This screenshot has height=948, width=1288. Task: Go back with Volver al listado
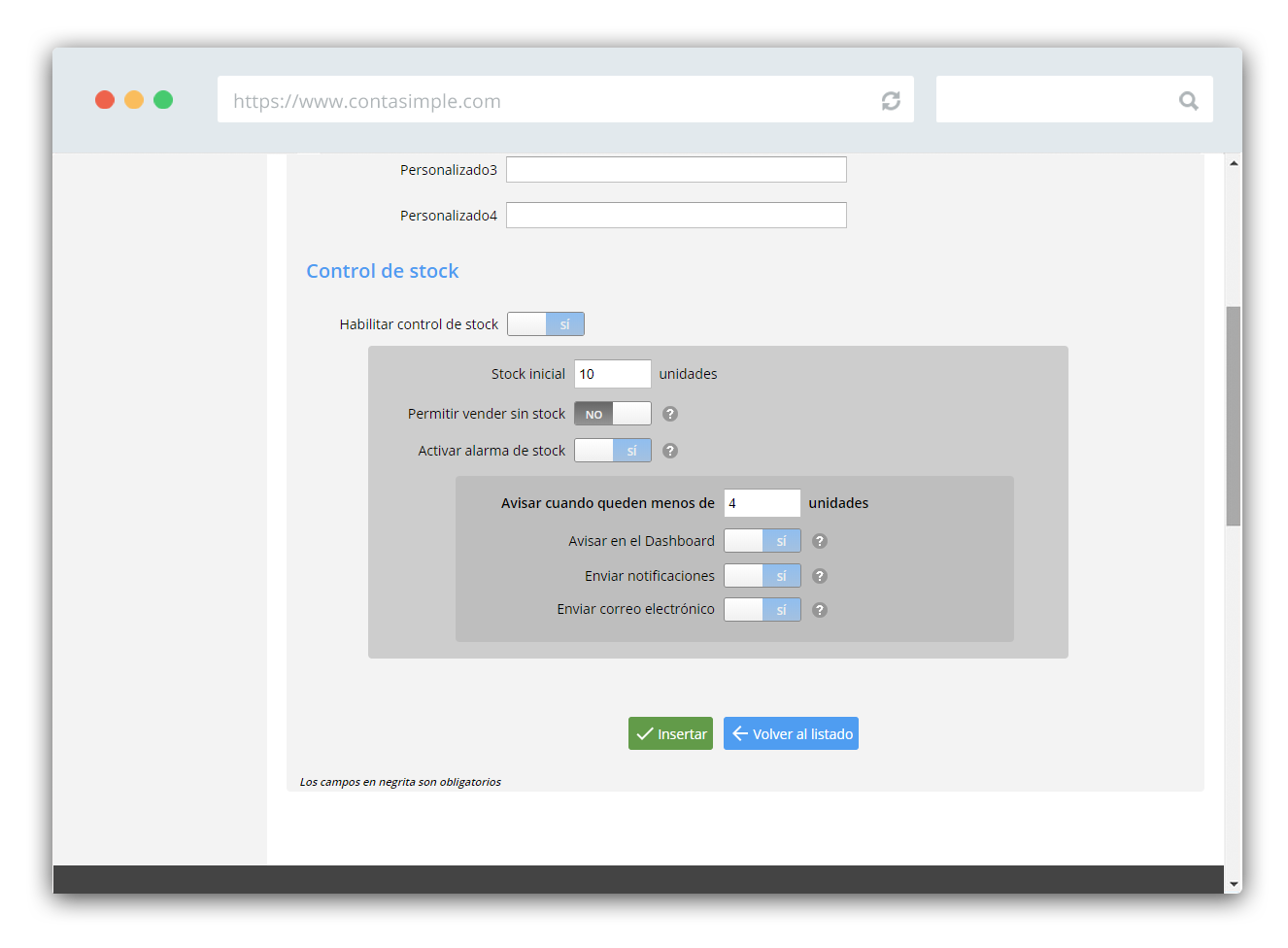791,733
